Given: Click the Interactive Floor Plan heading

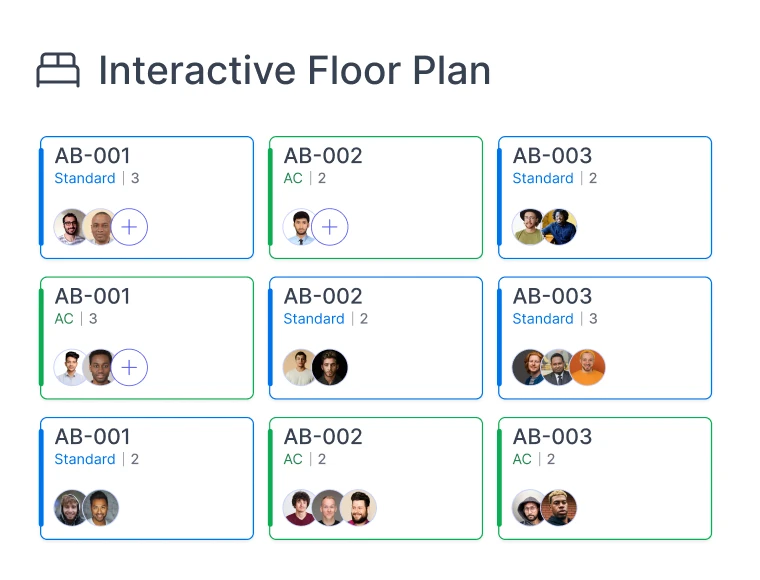Looking at the screenshot, I should tap(294, 71).
